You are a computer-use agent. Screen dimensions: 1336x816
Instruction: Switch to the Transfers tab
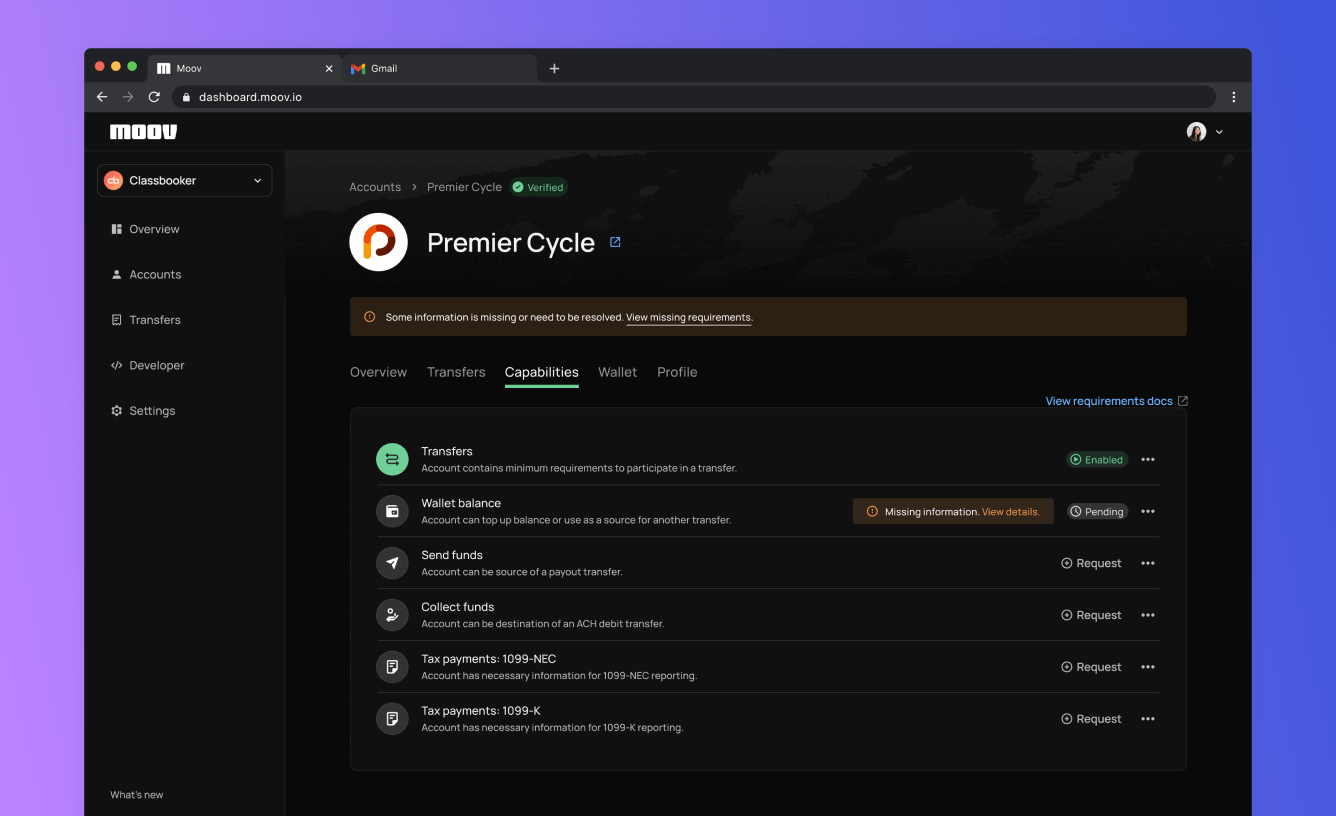pos(456,372)
